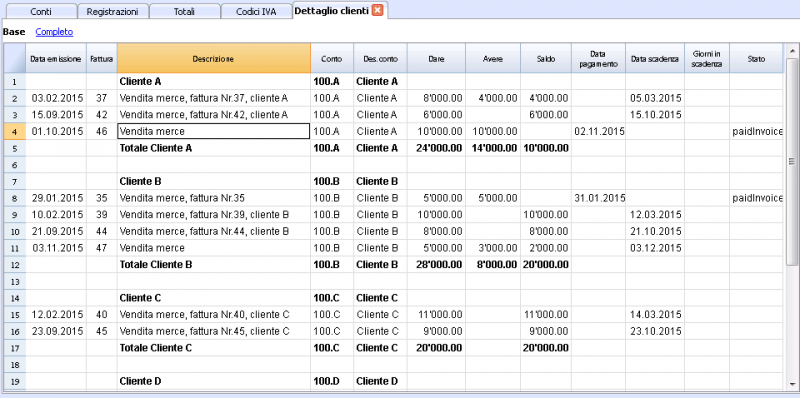Image resolution: width=800 pixels, height=398 pixels.
Task: Click the Fattura column header
Action: [x=102, y=59]
